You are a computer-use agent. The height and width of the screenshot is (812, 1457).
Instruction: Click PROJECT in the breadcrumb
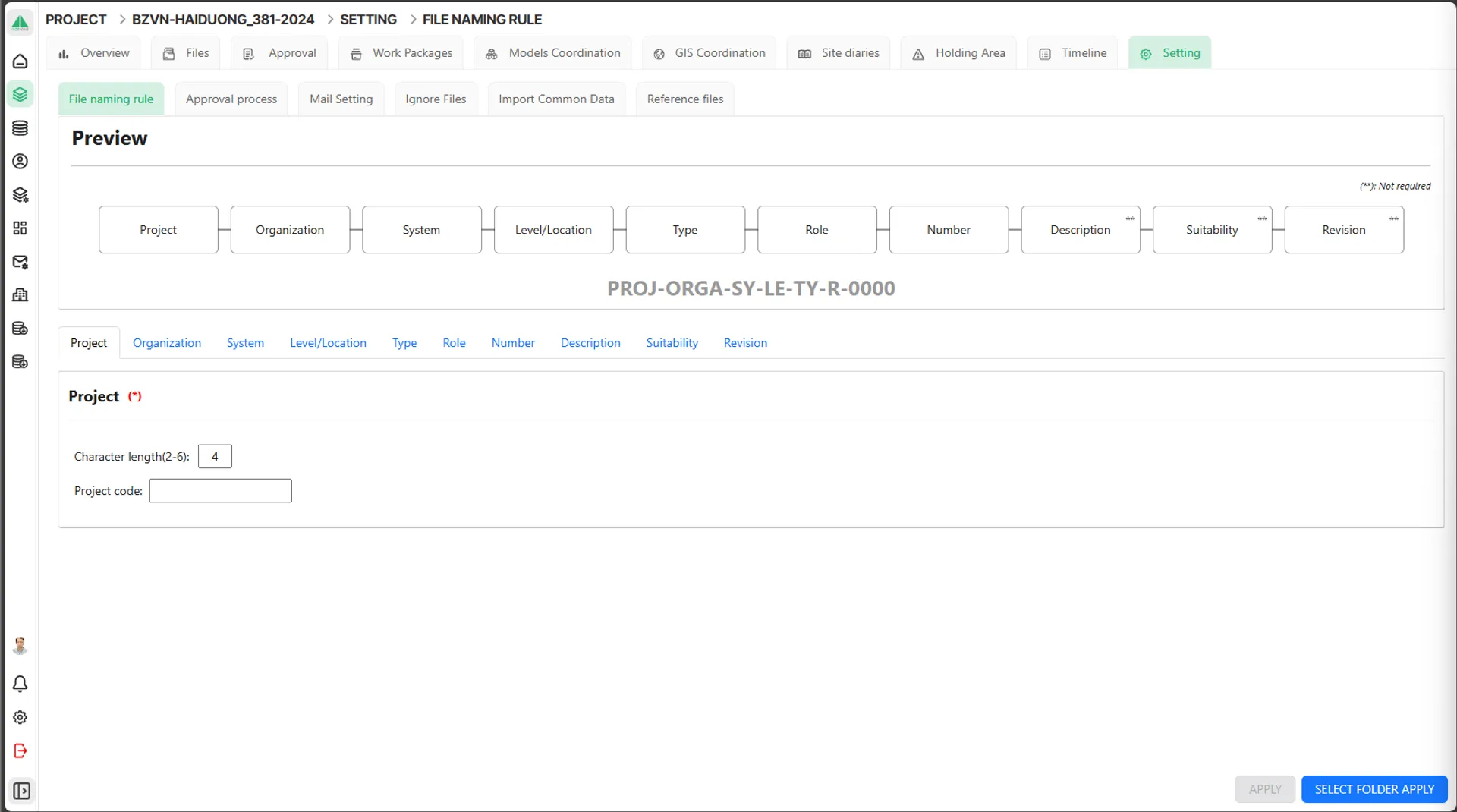[76, 19]
